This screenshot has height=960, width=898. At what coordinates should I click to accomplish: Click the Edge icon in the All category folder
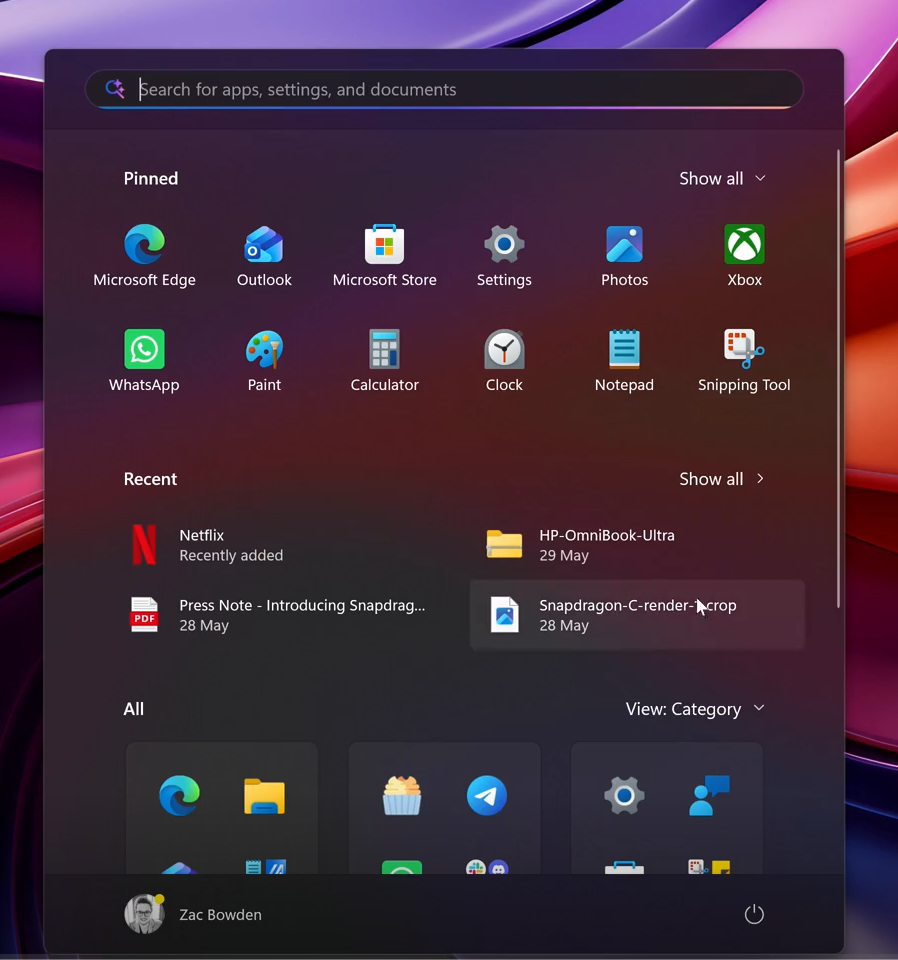179,795
